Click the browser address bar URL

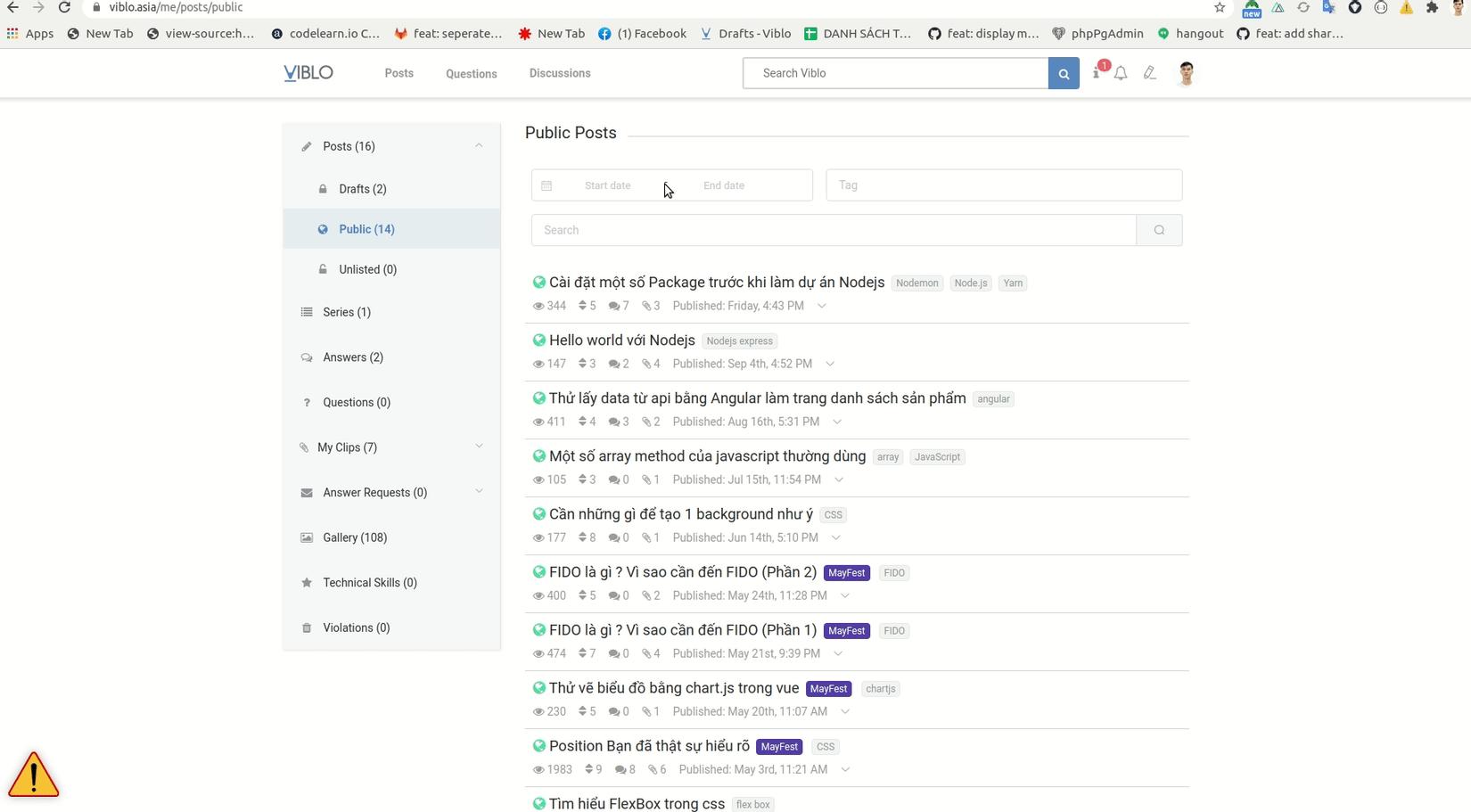[x=176, y=7]
